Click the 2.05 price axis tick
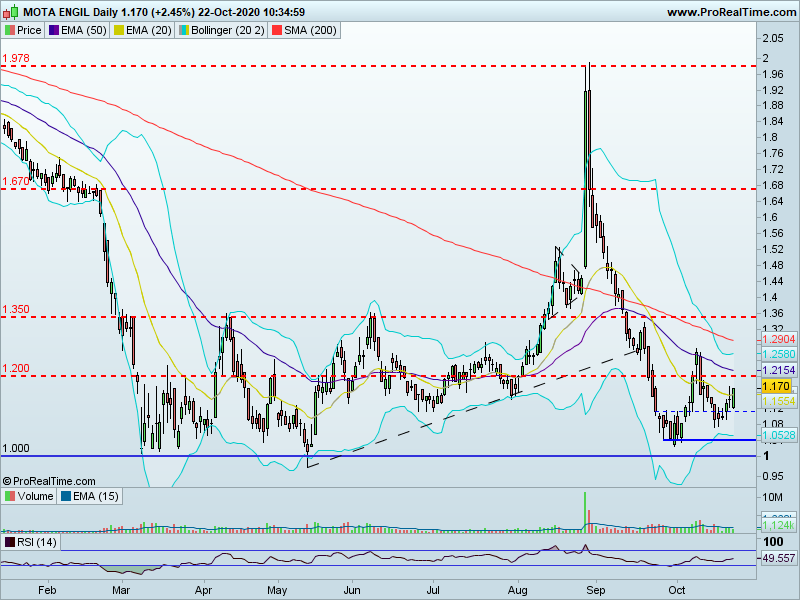Viewport: 800px width, 600px height. (x=773, y=38)
